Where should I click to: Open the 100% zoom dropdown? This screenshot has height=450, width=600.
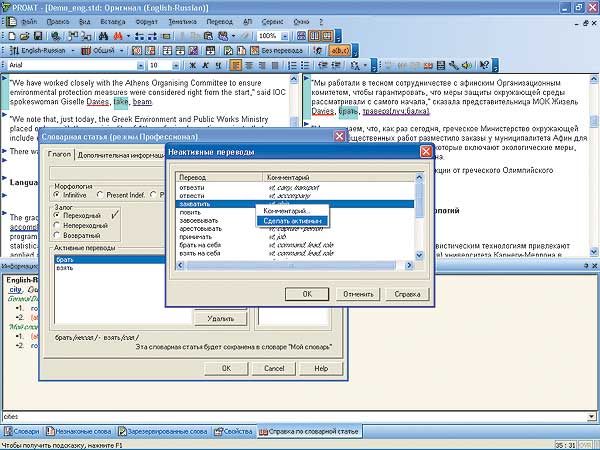284,36
